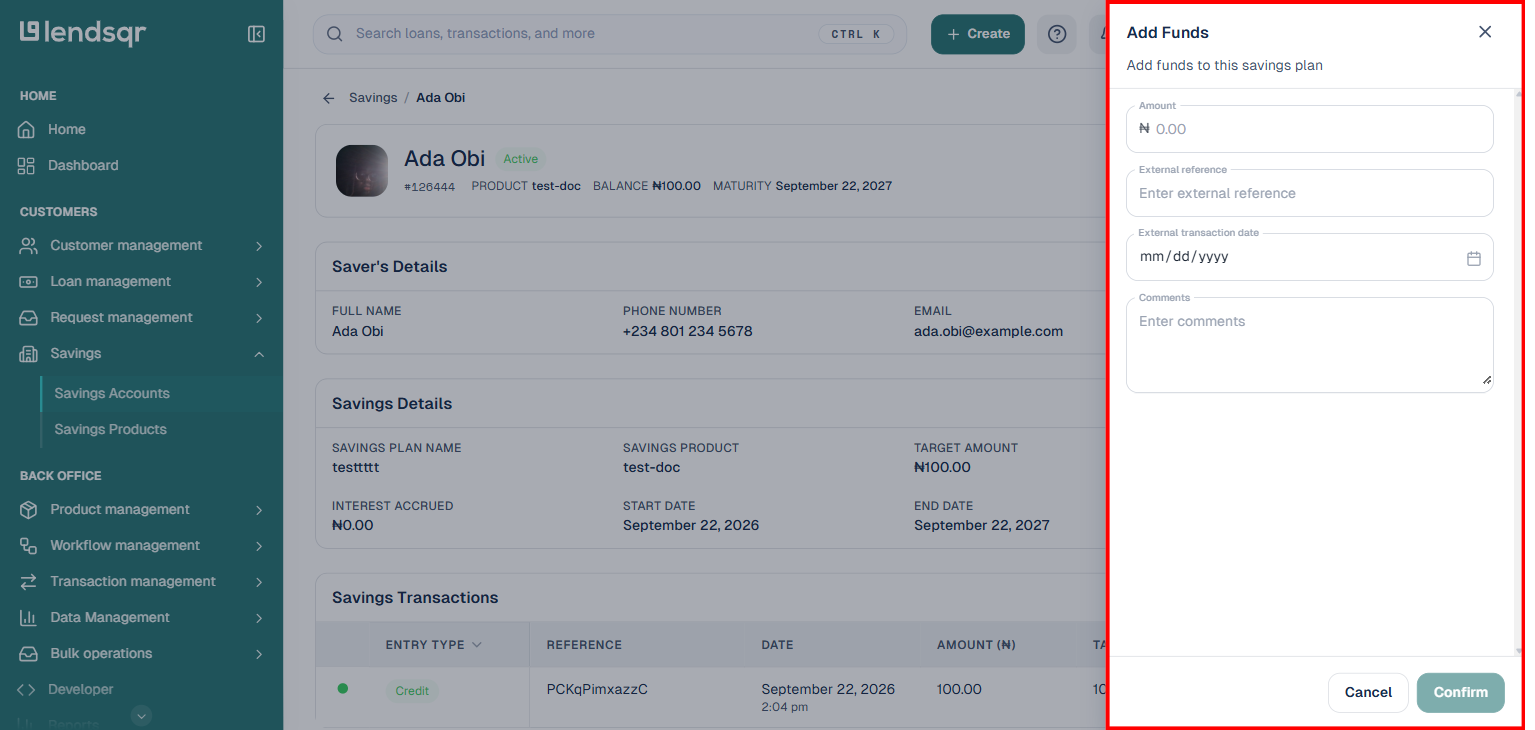1535x730 pixels.
Task: Confirm adding funds
Action: coord(1461,692)
